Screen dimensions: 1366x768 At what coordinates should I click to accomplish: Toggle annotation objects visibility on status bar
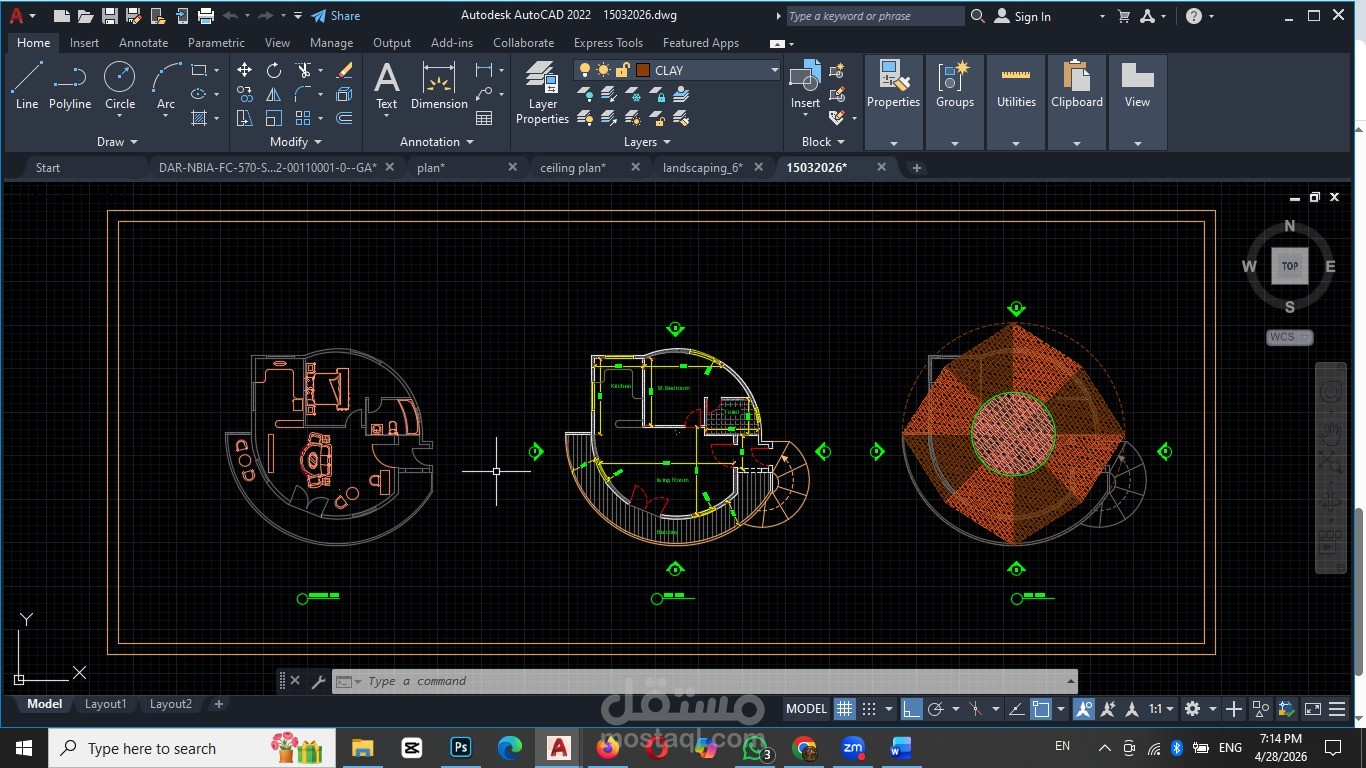(1084, 709)
